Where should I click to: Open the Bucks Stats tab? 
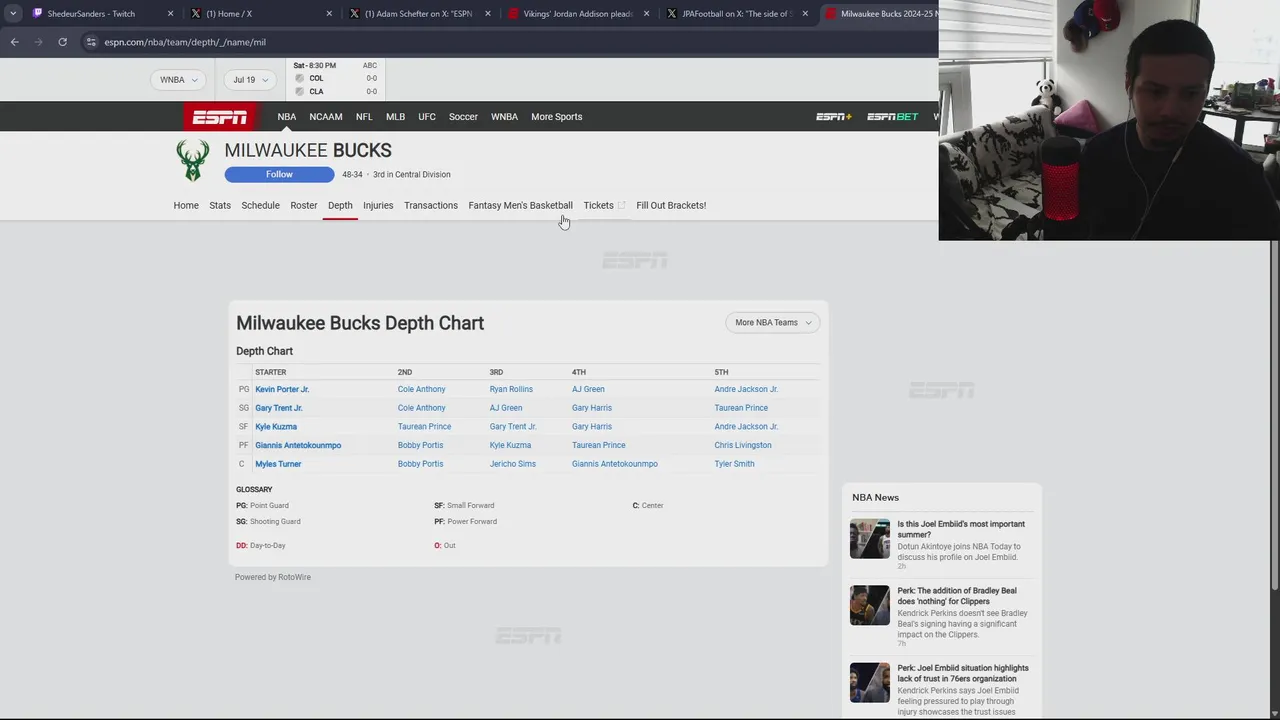click(x=220, y=205)
